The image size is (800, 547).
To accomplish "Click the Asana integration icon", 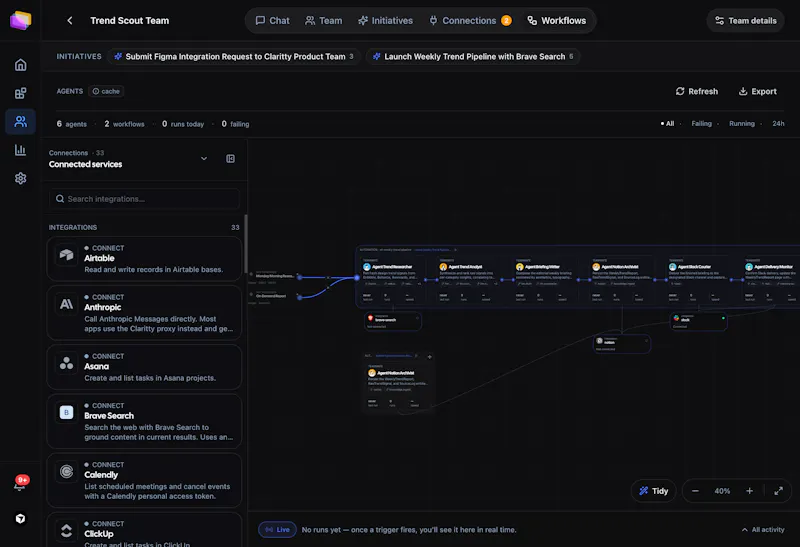I will (66, 363).
